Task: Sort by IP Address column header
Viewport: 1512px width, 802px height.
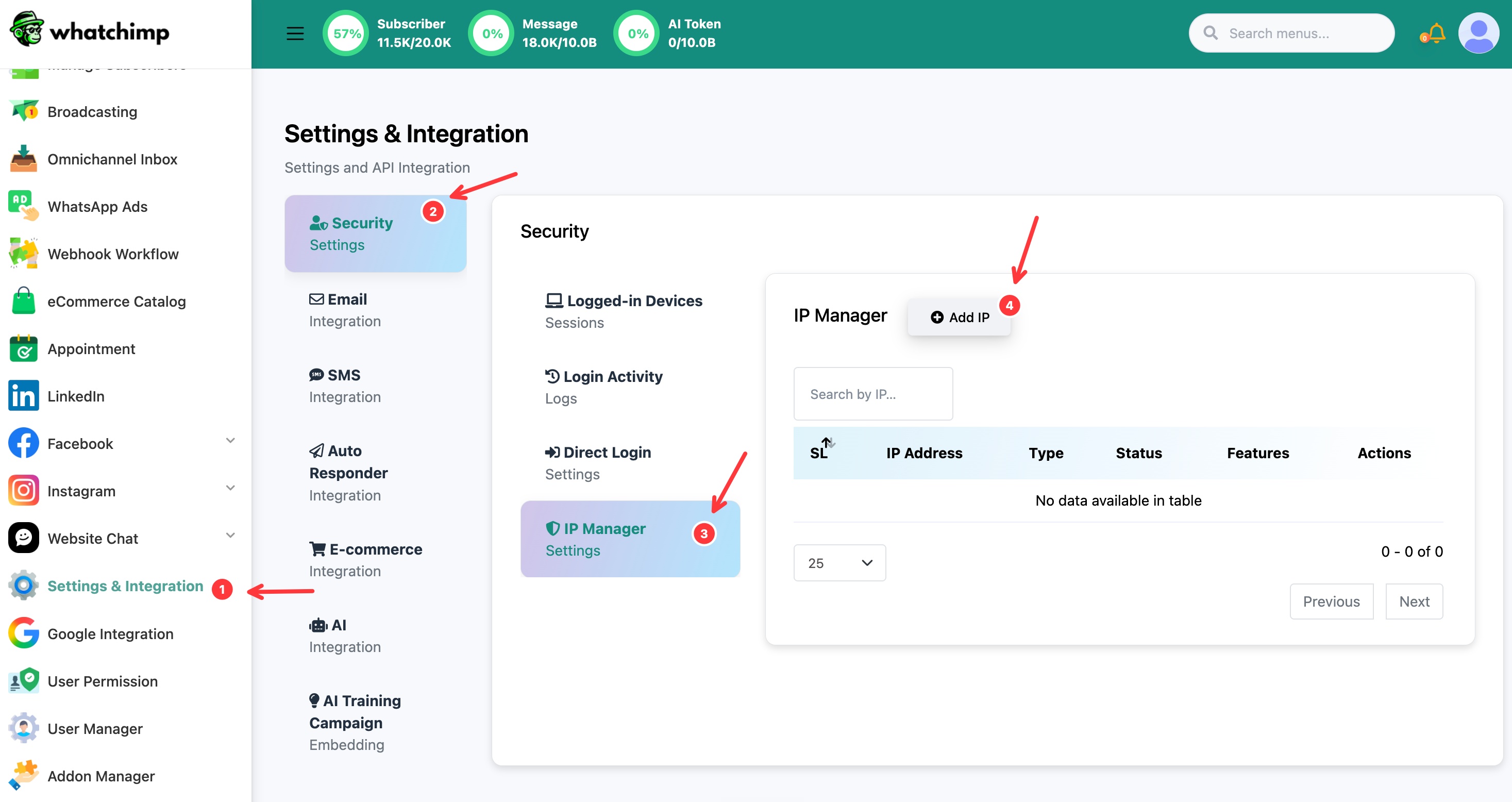Action: (x=924, y=453)
